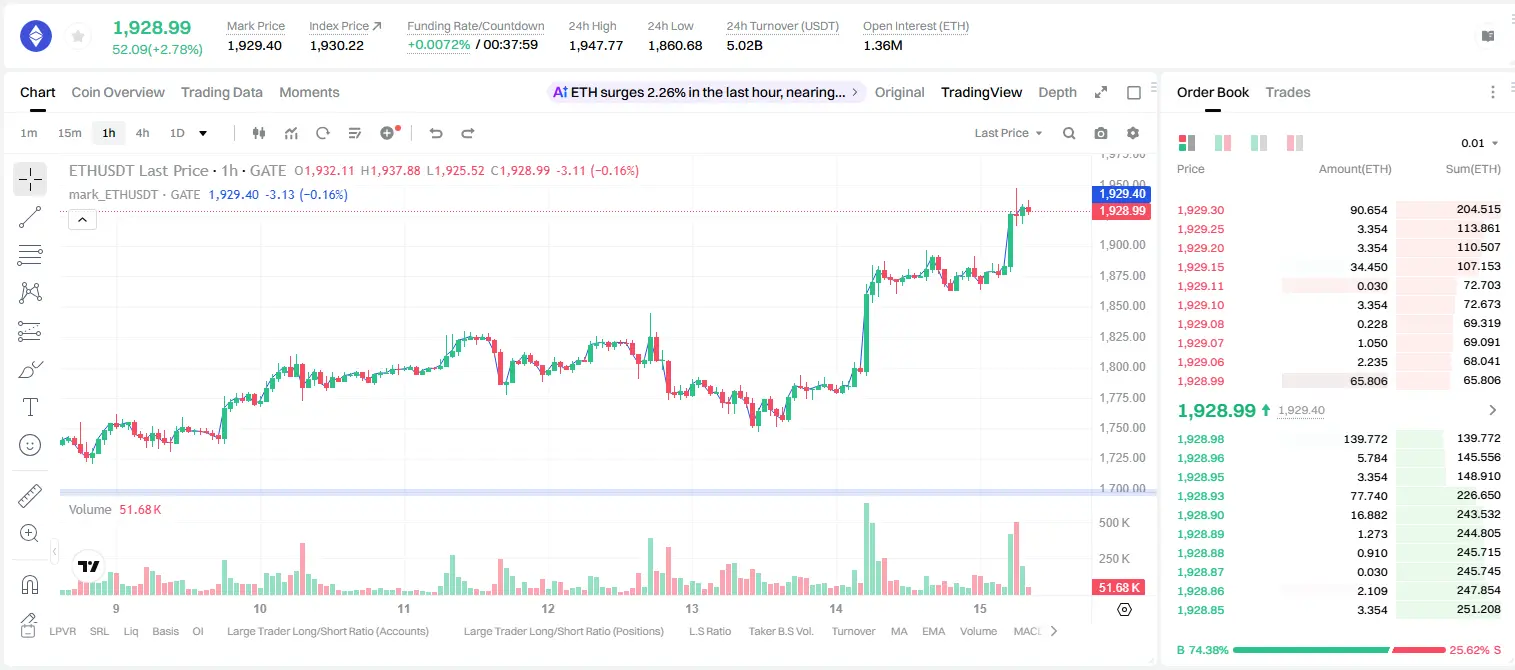Show only buy orders in order book
Image resolution: width=1515 pixels, height=670 pixels.
pyautogui.click(x=1259, y=143)
